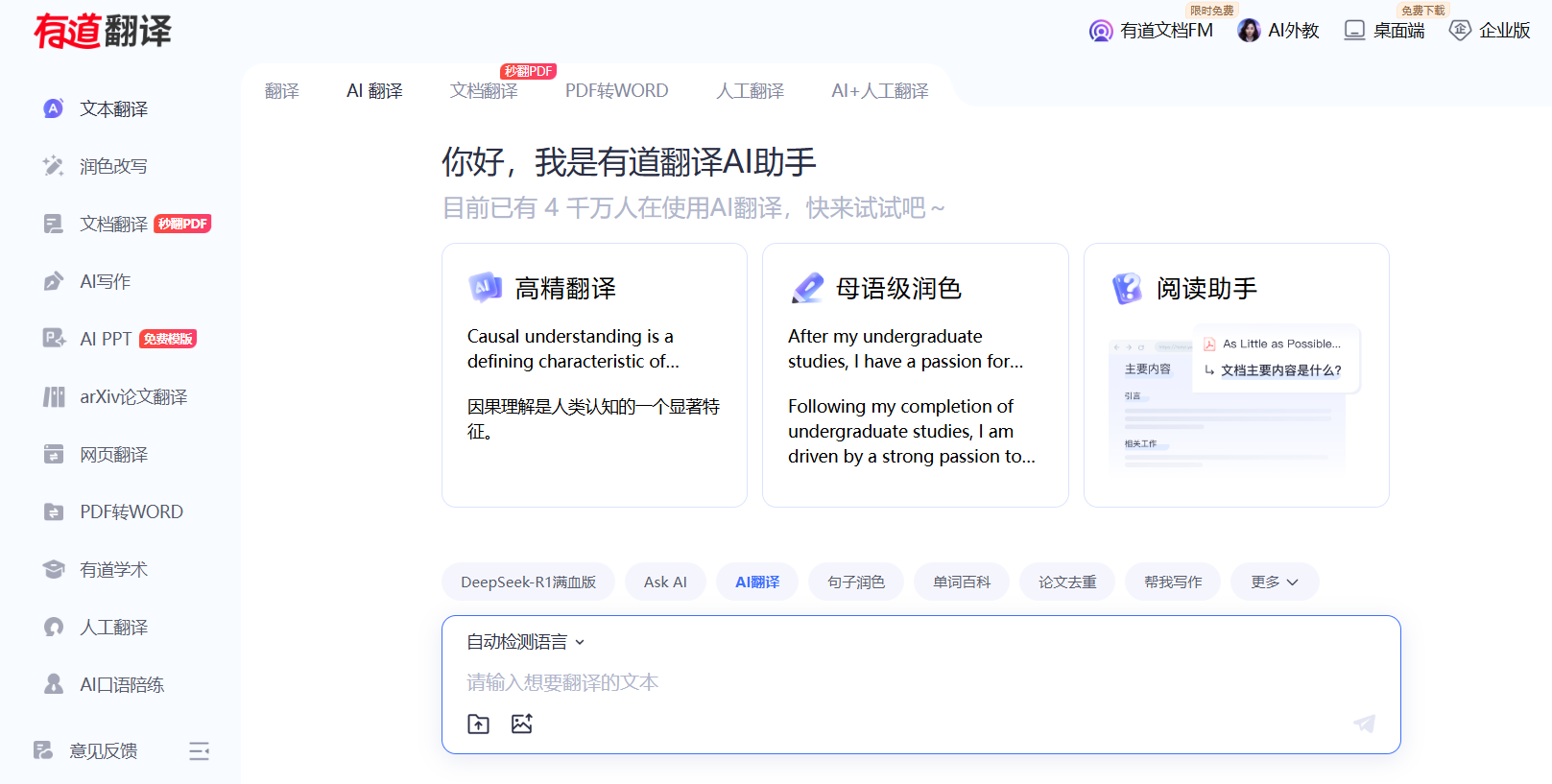Collapse sidebar using the menu lines icon

[199, 751]
